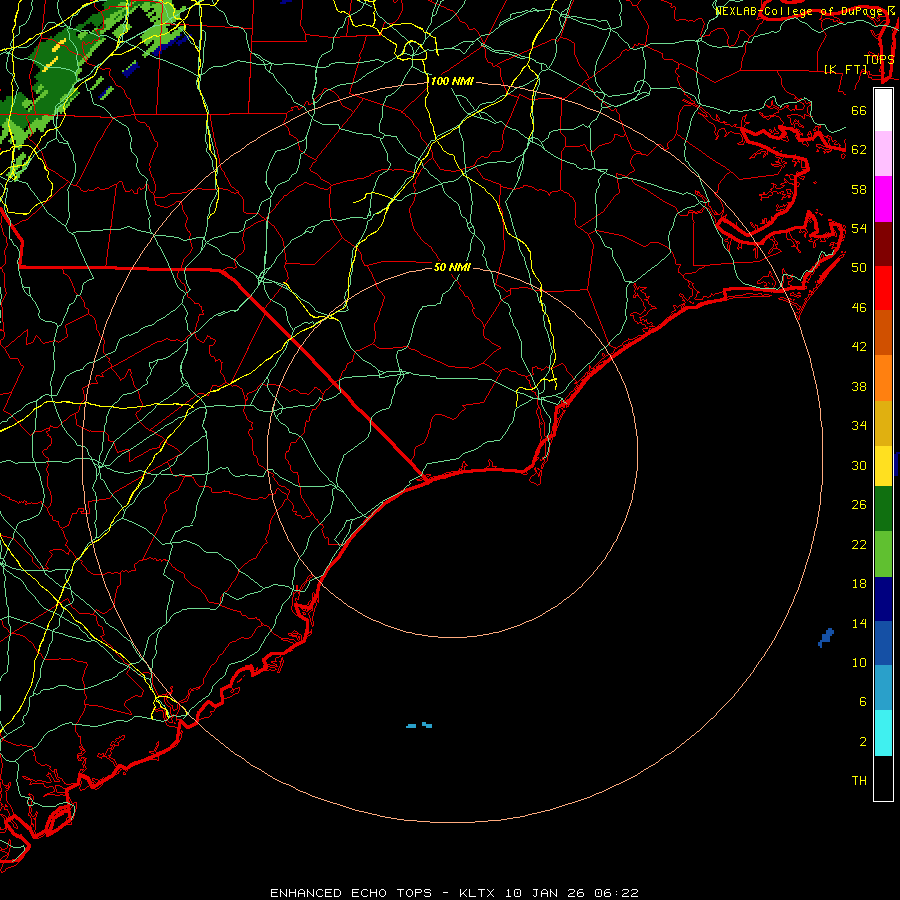This screenshot has width=900, height=900.
Task: Click the black TH threshold swatch
Action: tap(883, 778)
